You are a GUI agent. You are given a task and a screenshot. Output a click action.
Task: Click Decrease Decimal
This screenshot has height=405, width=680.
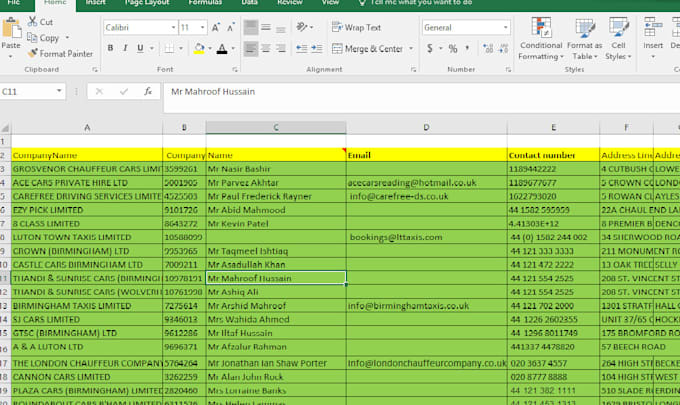(503, 49)
